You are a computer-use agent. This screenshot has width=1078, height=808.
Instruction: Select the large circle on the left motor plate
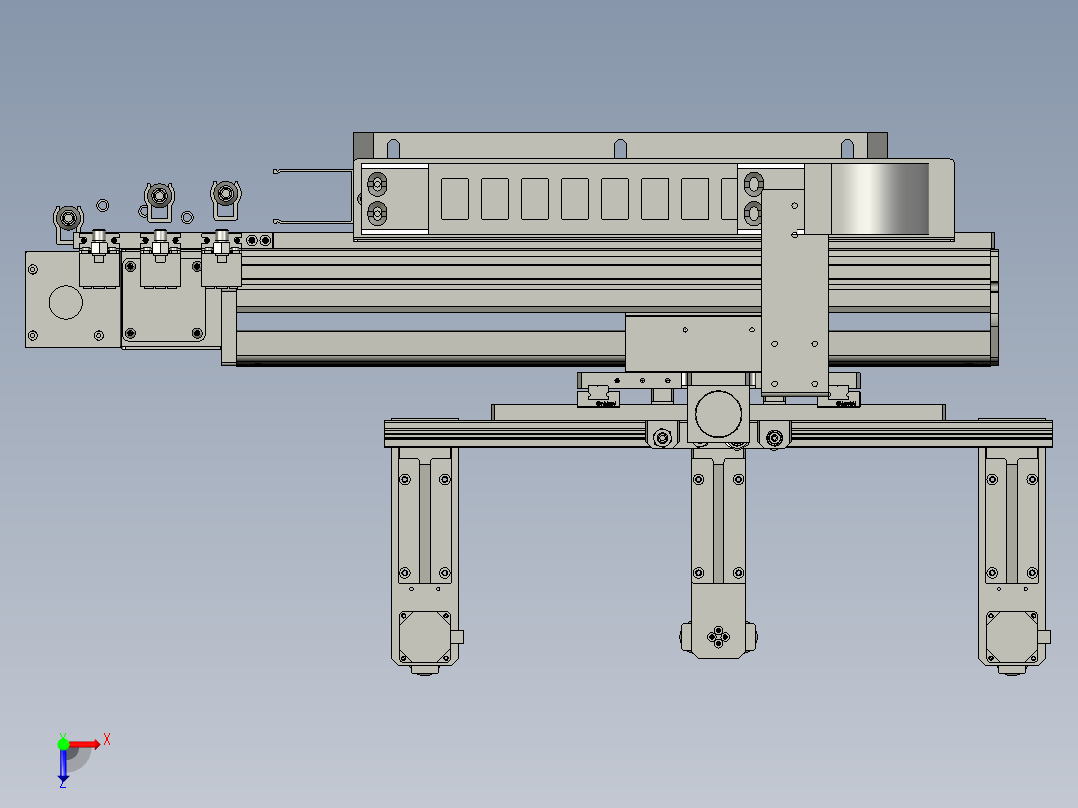[x=66, y=303]
